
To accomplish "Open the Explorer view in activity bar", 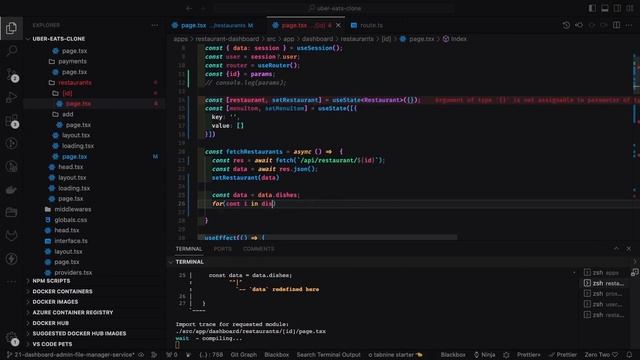I will coord(11,28).
